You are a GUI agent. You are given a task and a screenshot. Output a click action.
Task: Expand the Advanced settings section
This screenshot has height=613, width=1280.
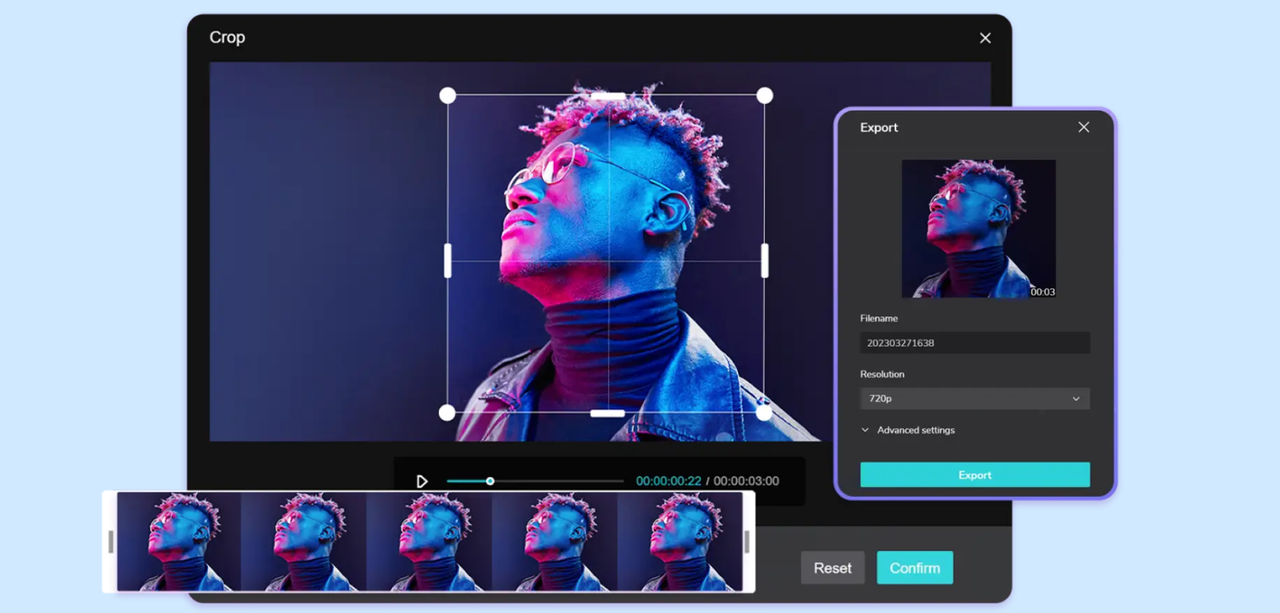pos(908,430)
